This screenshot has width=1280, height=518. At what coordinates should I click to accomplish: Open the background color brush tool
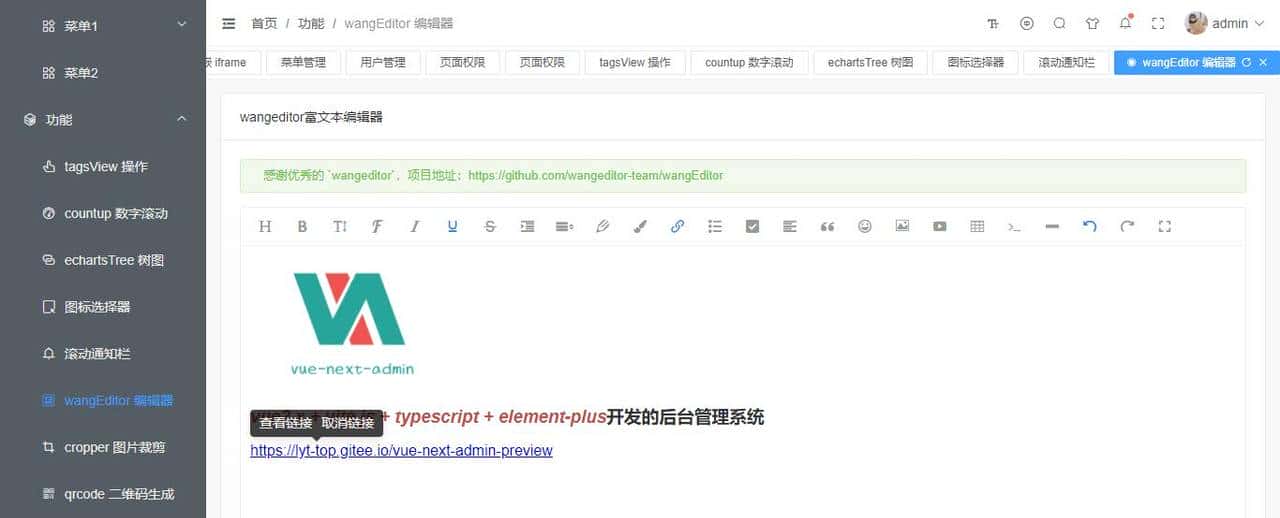(640, 227)
